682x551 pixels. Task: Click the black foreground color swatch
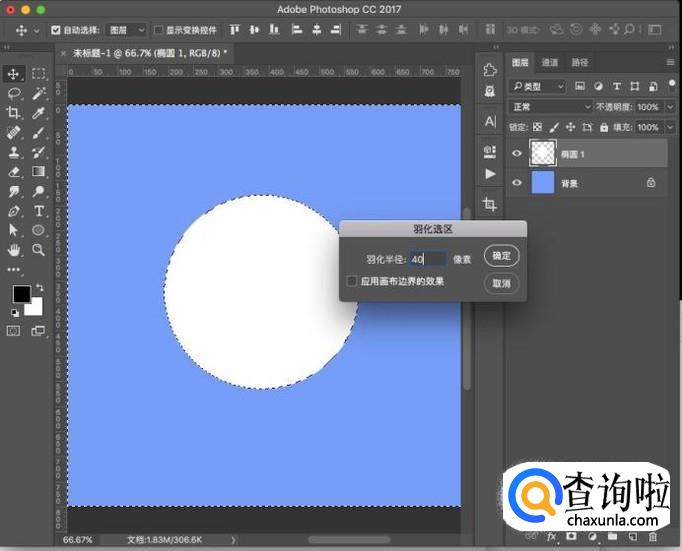tap(21, 294)
